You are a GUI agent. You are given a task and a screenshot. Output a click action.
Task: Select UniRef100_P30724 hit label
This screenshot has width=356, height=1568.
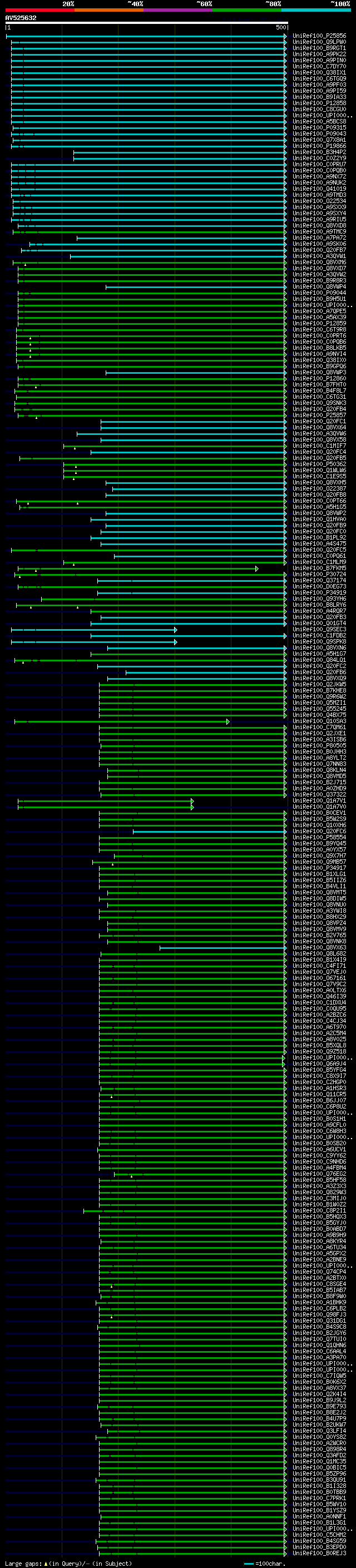pyautogui.click(x=319, y=574)
